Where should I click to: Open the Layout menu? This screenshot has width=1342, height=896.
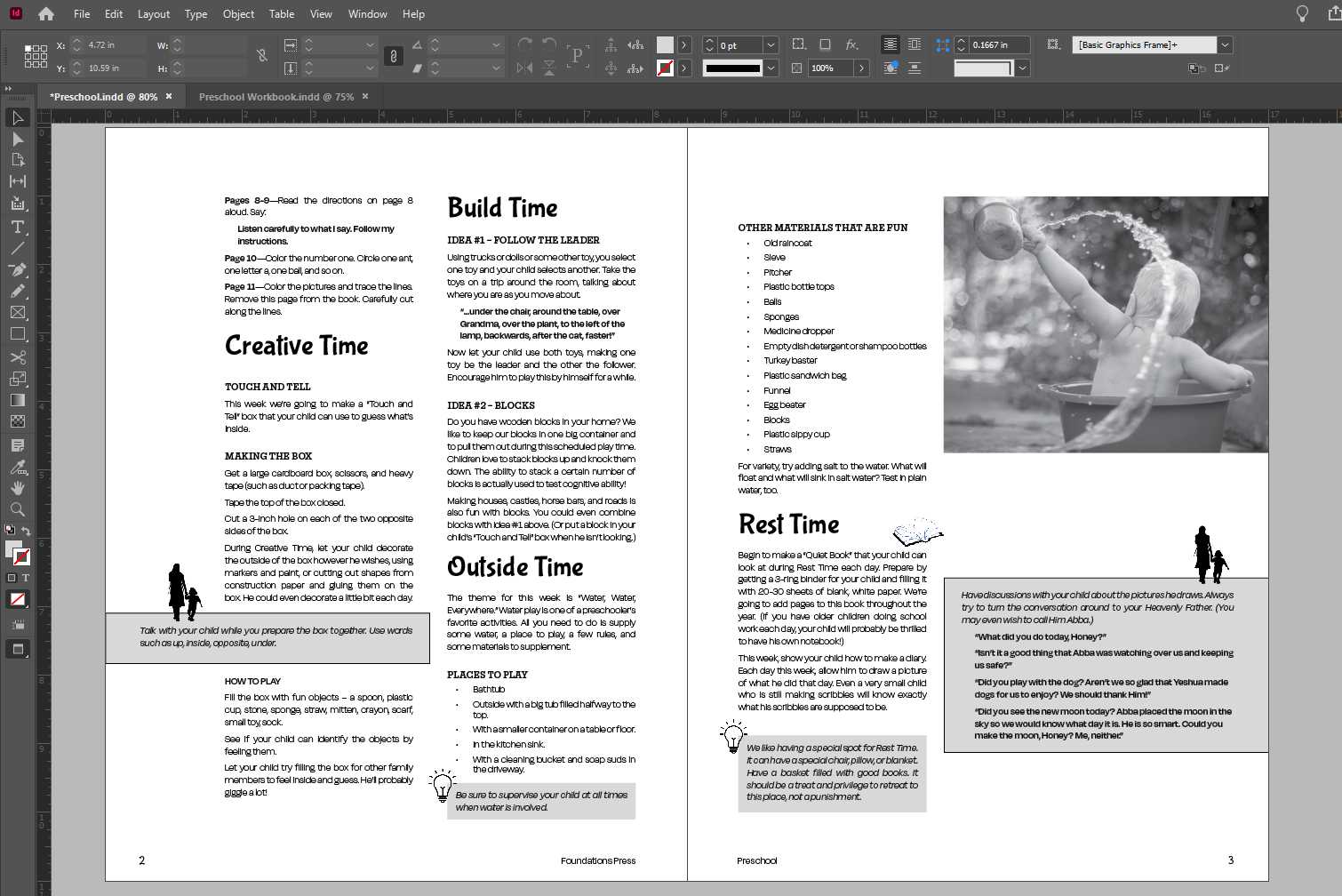point(154,14)
